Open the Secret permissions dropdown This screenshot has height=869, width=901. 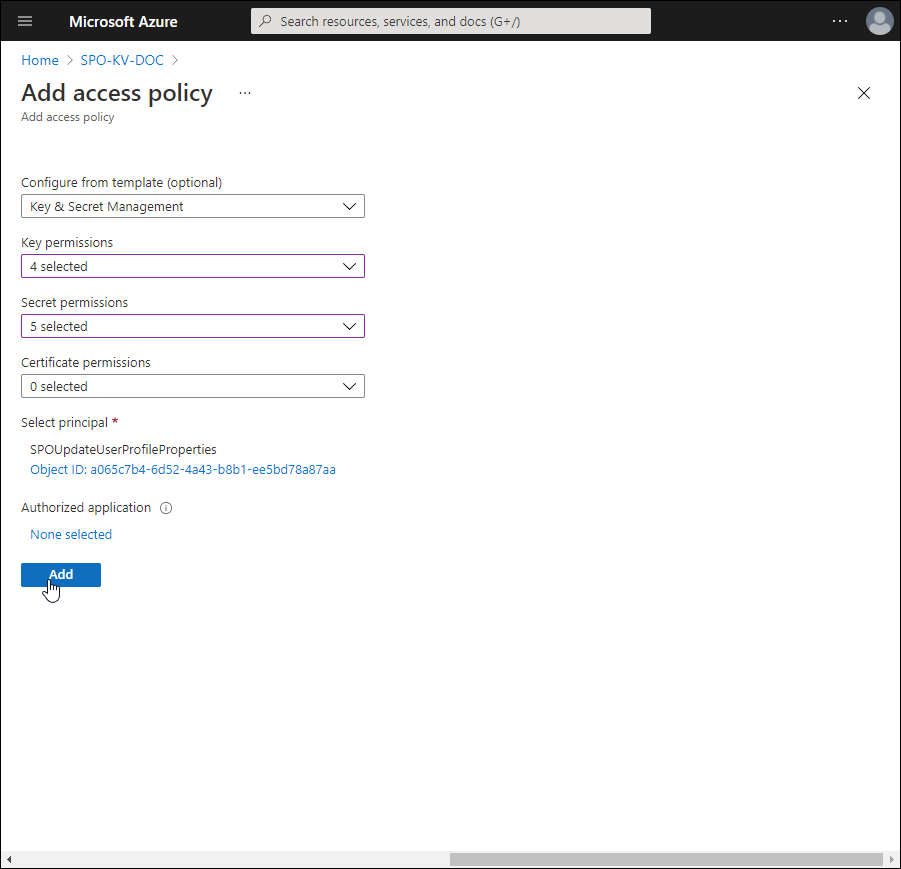click(192, 327)
